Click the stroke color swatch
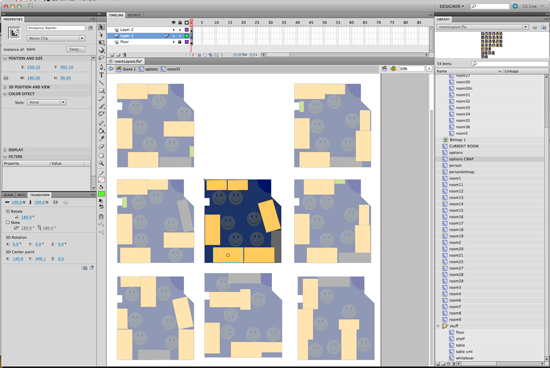 (x=101, y=180)
